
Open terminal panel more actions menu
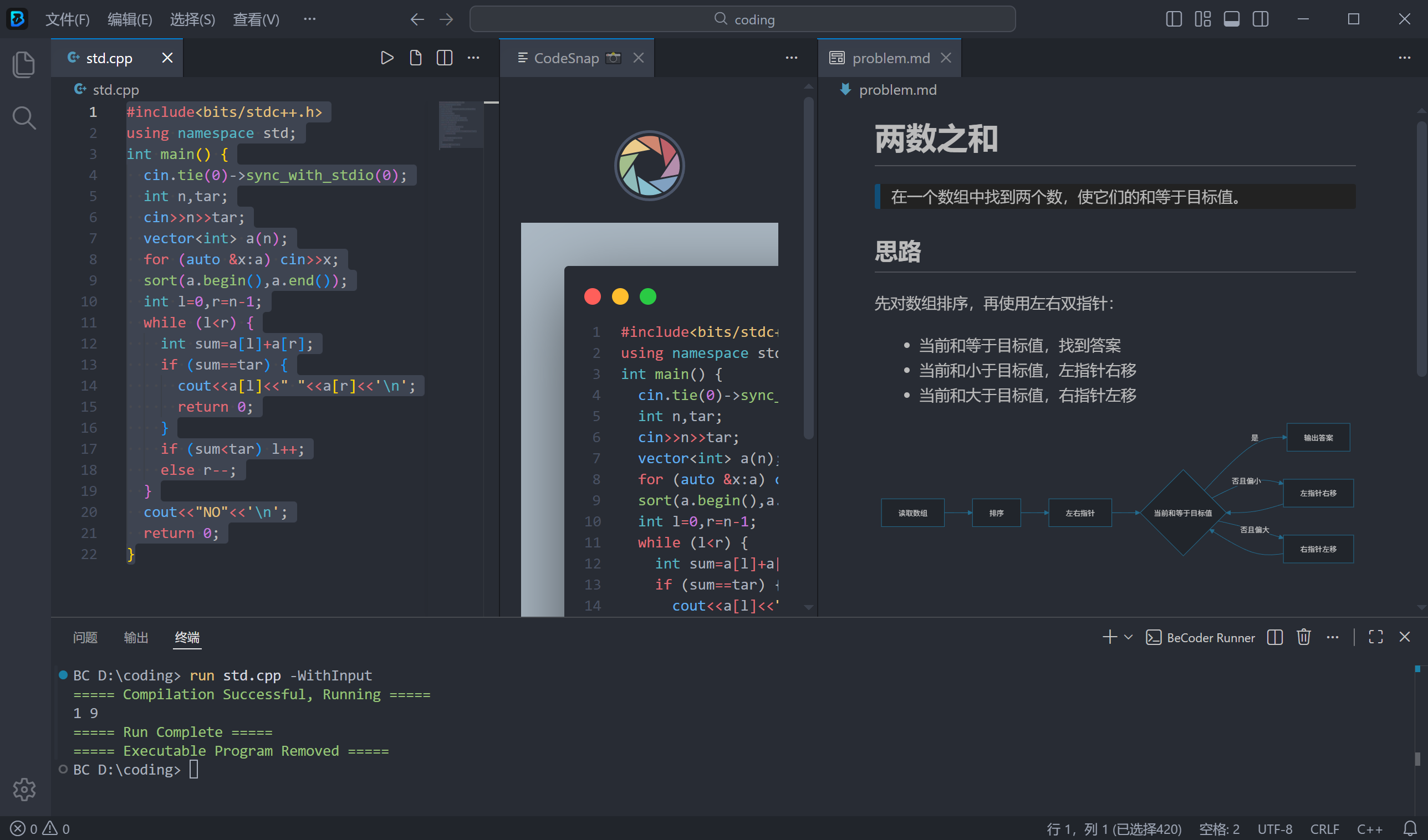click(1333, 637)
